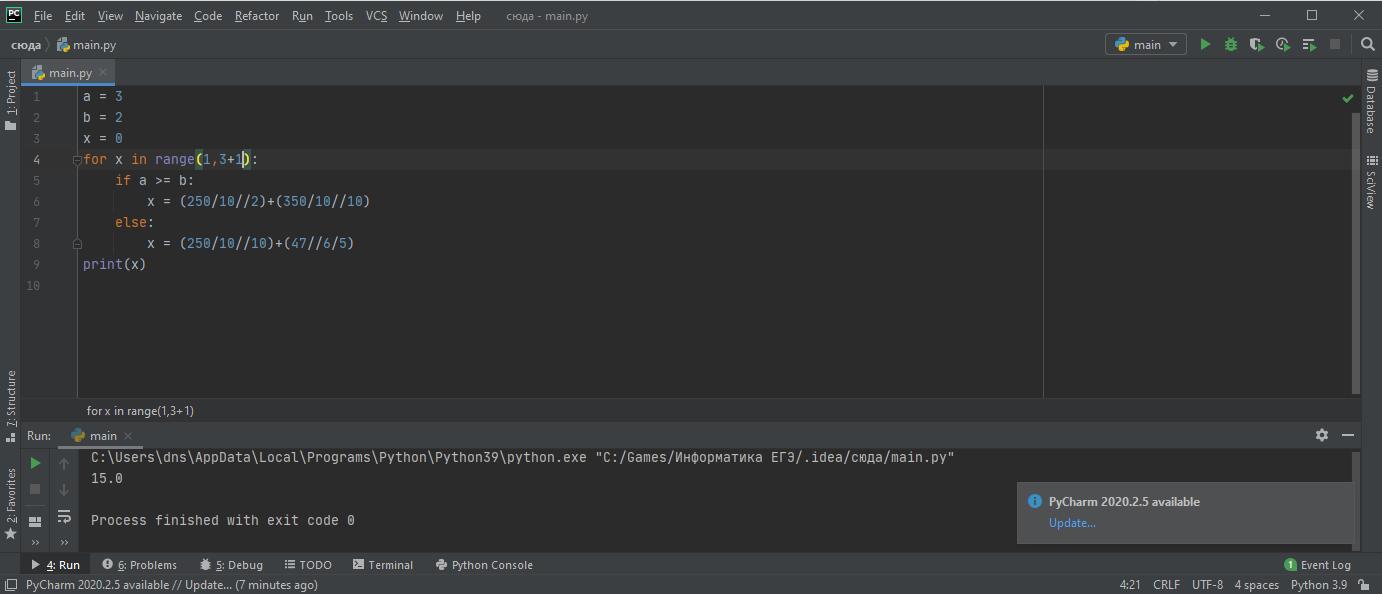Open Search Everywhere magnifier
Image resolution: width=1382 pixels, height=594 pixels.
tap(1368, 44)
